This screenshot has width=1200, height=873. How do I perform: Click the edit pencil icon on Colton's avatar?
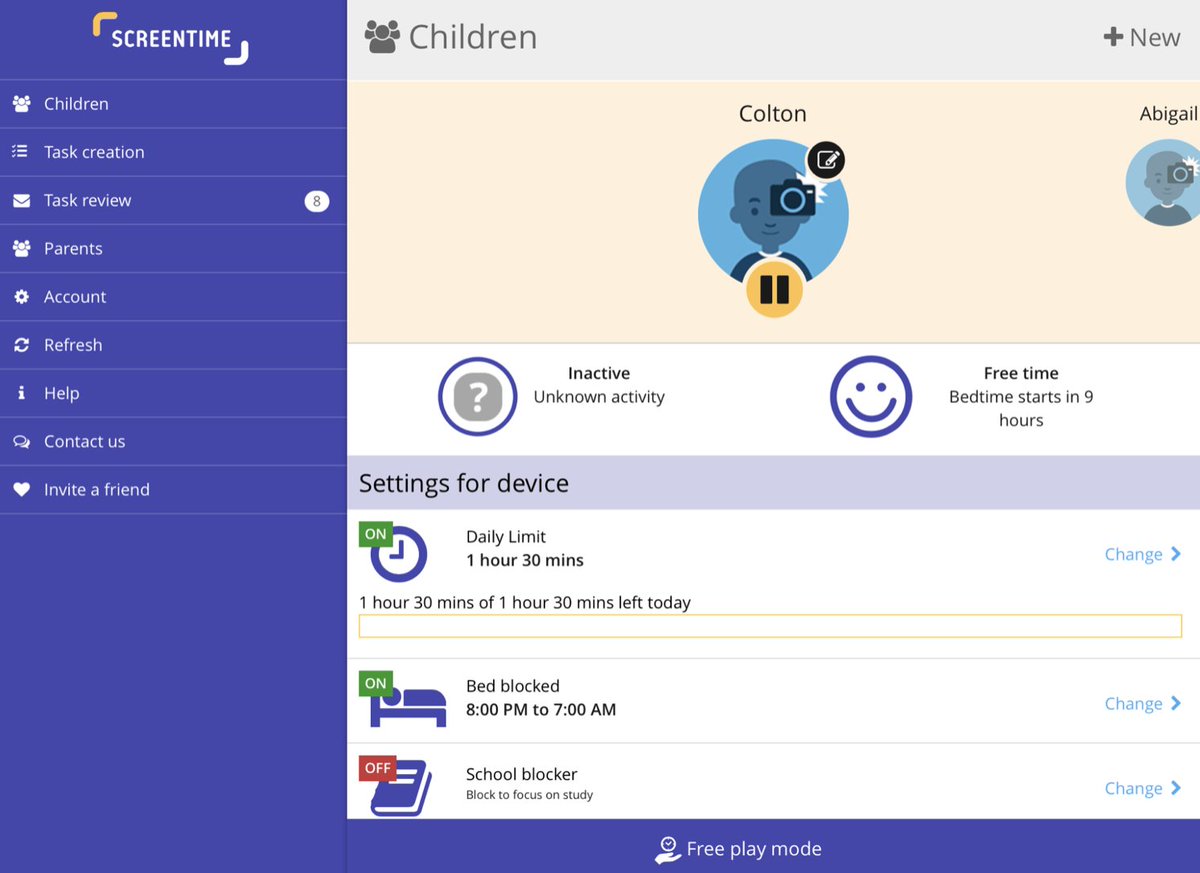[x=826, y=160]
